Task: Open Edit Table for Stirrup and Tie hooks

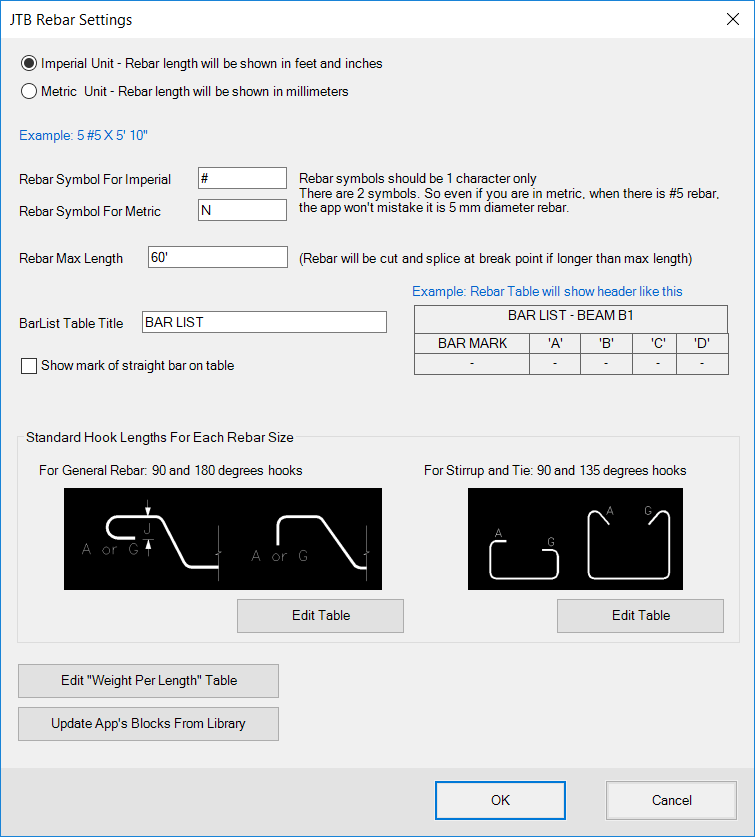Action: click(640, 615)
